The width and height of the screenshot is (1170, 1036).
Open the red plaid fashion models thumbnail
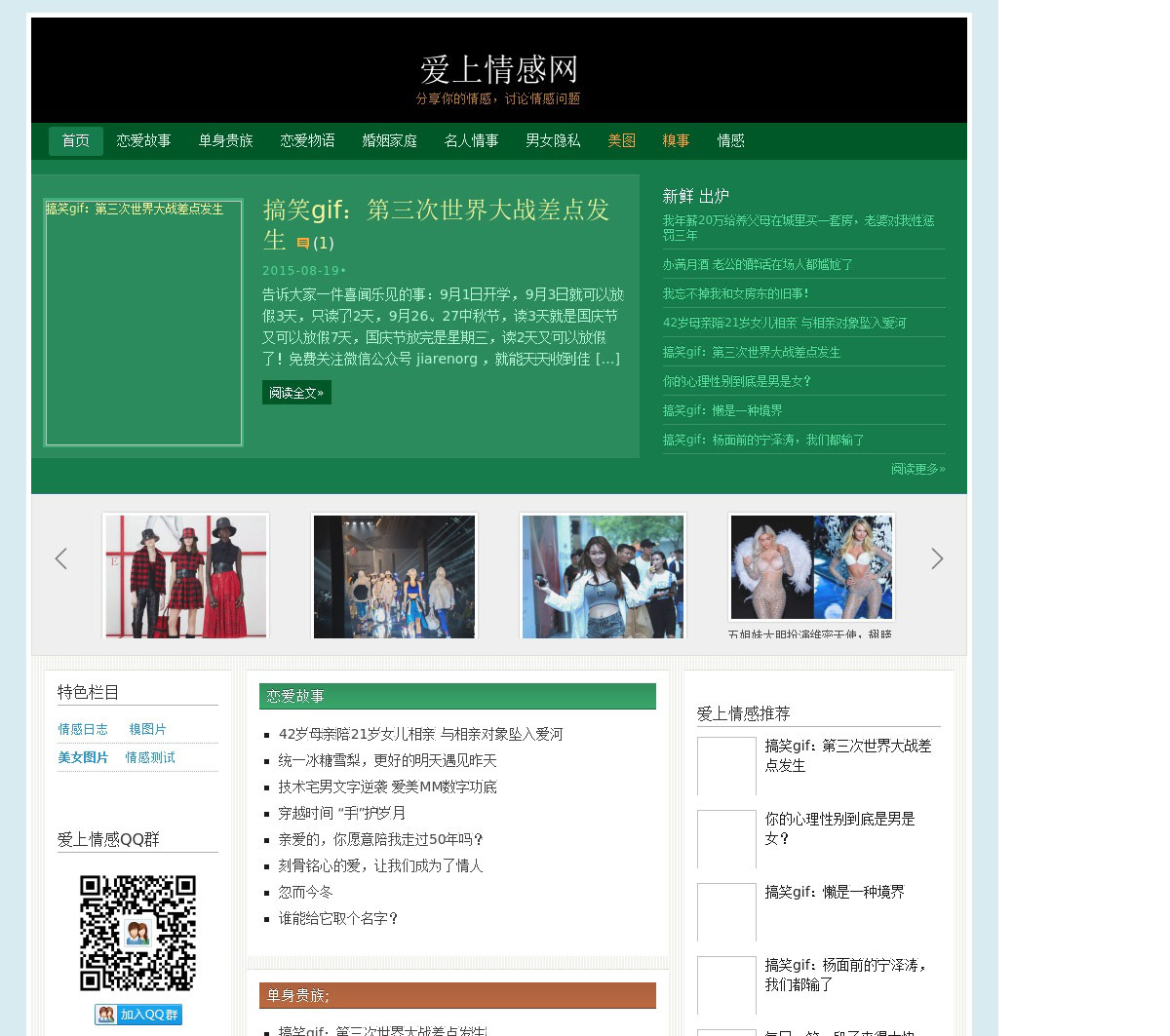pyautogui.click(x=185, y=576)
